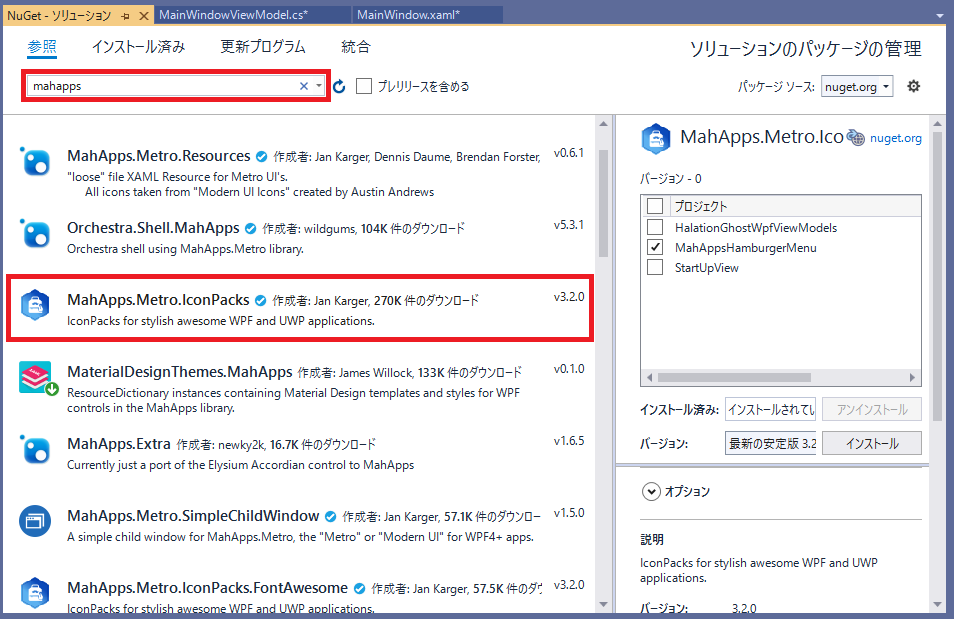Click the v0.6.1 version of MahApps.Metro.Resources
Viewport: 954px width, 619px height.
(x=569, y=153)
